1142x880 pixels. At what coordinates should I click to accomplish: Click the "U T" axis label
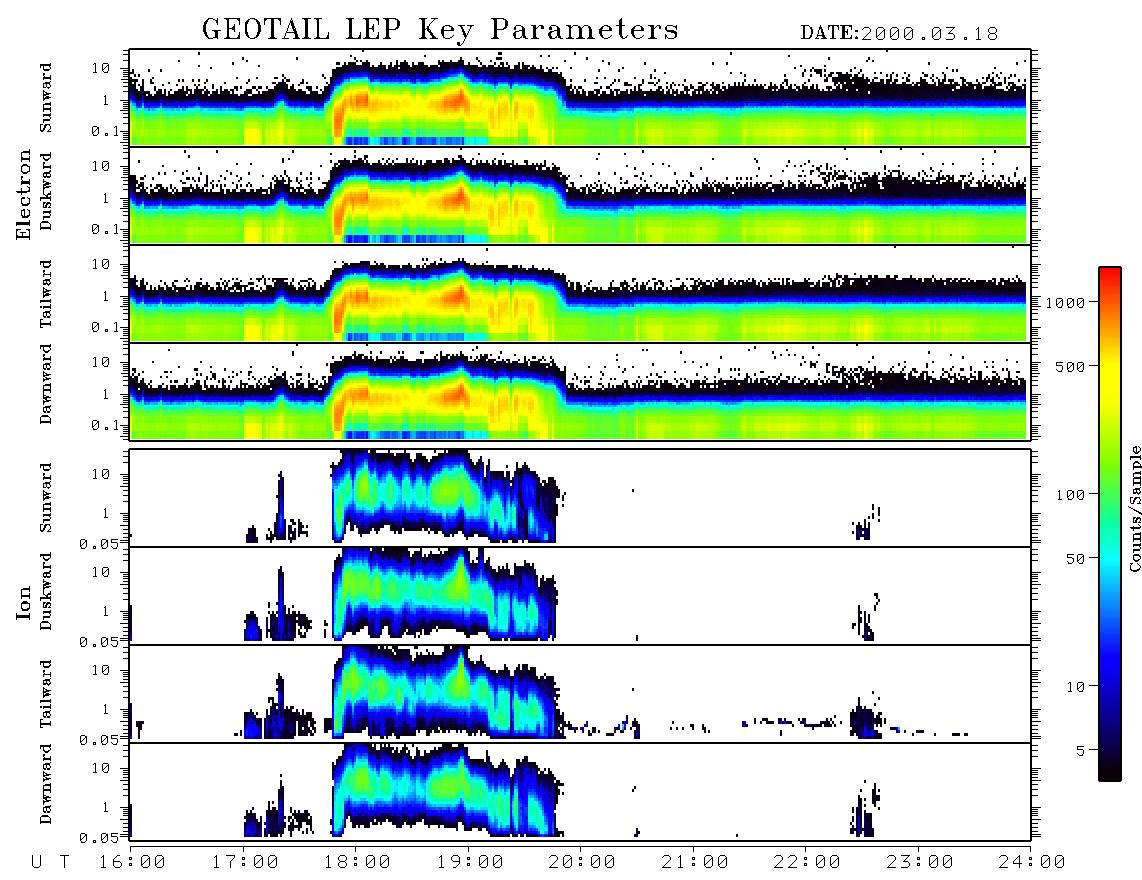[51, 862]
